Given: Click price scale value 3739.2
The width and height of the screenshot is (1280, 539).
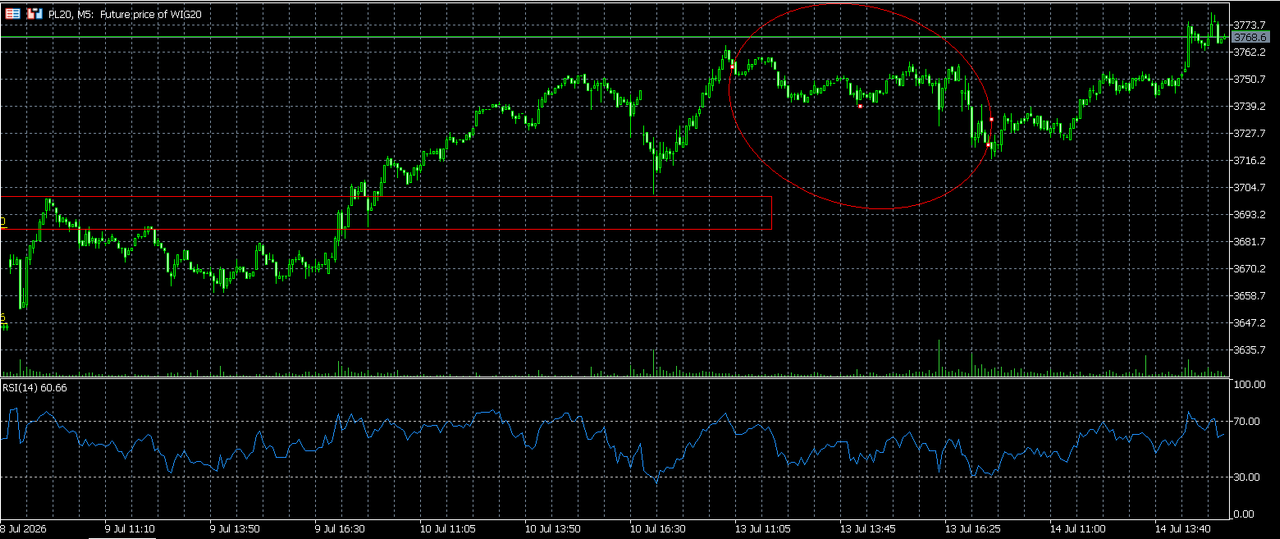Looking at the screenshot, I should (x=1250, y=106).
